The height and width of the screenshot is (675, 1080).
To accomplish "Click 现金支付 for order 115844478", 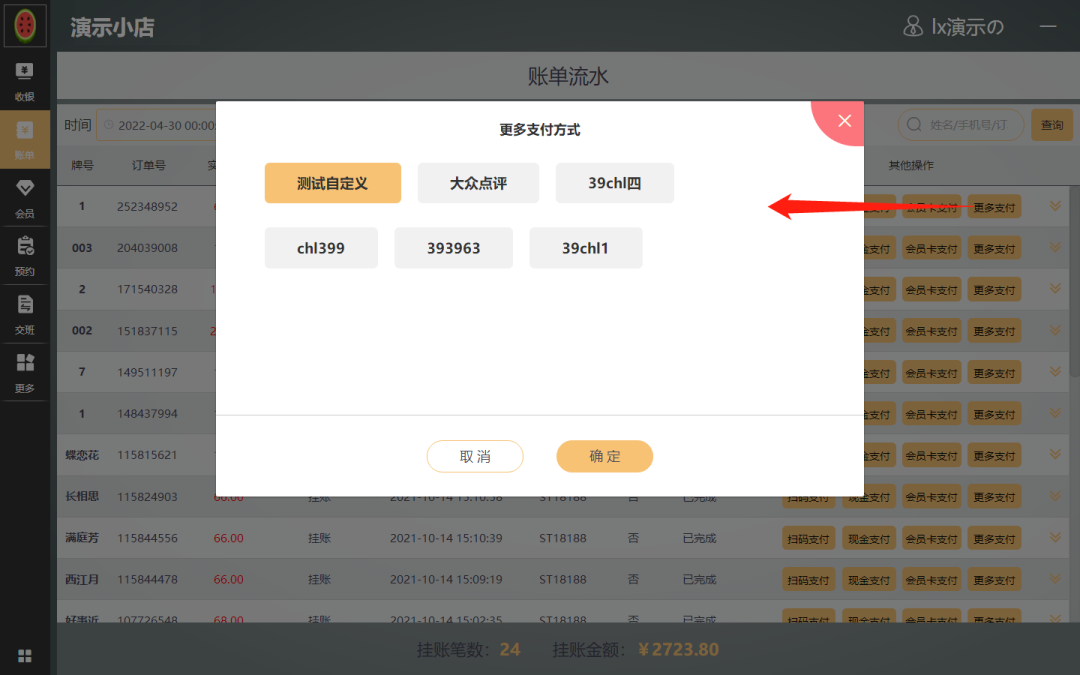I will (x=869, y=580).
